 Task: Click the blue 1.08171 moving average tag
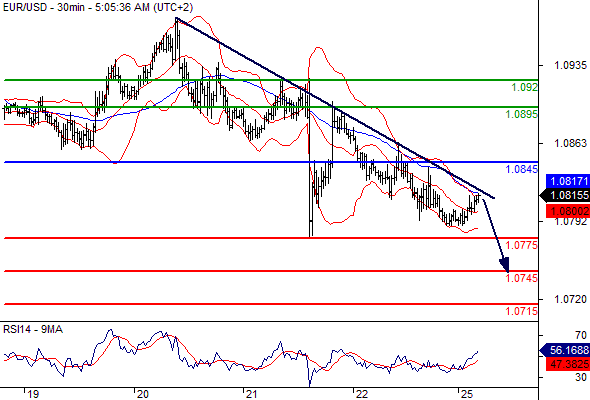[x=568, y=181]
